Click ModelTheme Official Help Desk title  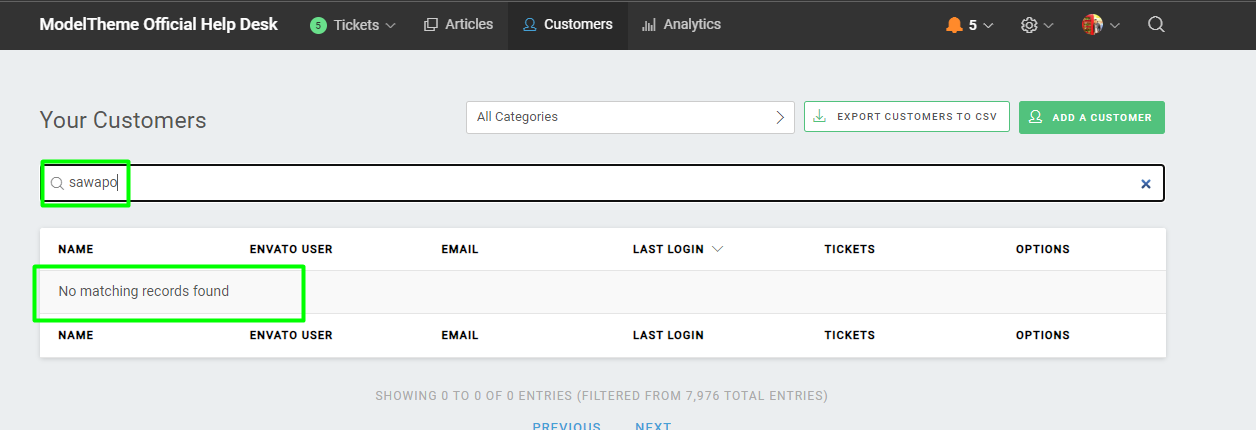(x=159, y=24)
